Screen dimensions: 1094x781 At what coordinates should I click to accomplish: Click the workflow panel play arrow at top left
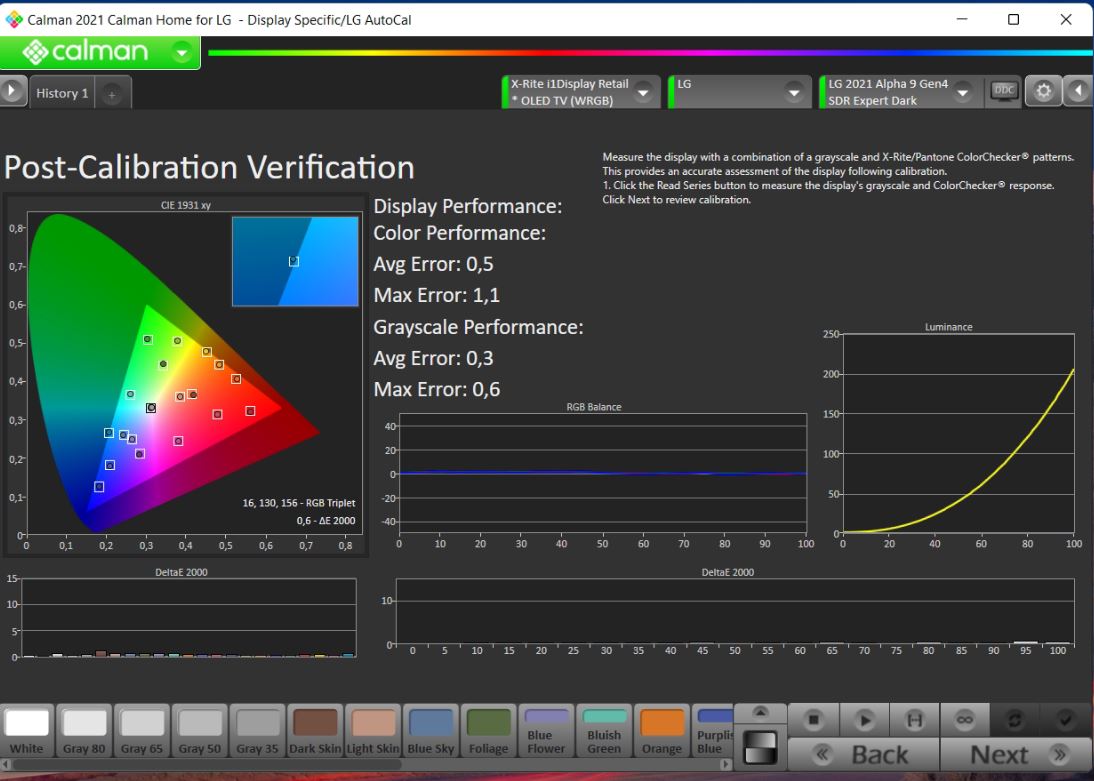tap(12, 91)
